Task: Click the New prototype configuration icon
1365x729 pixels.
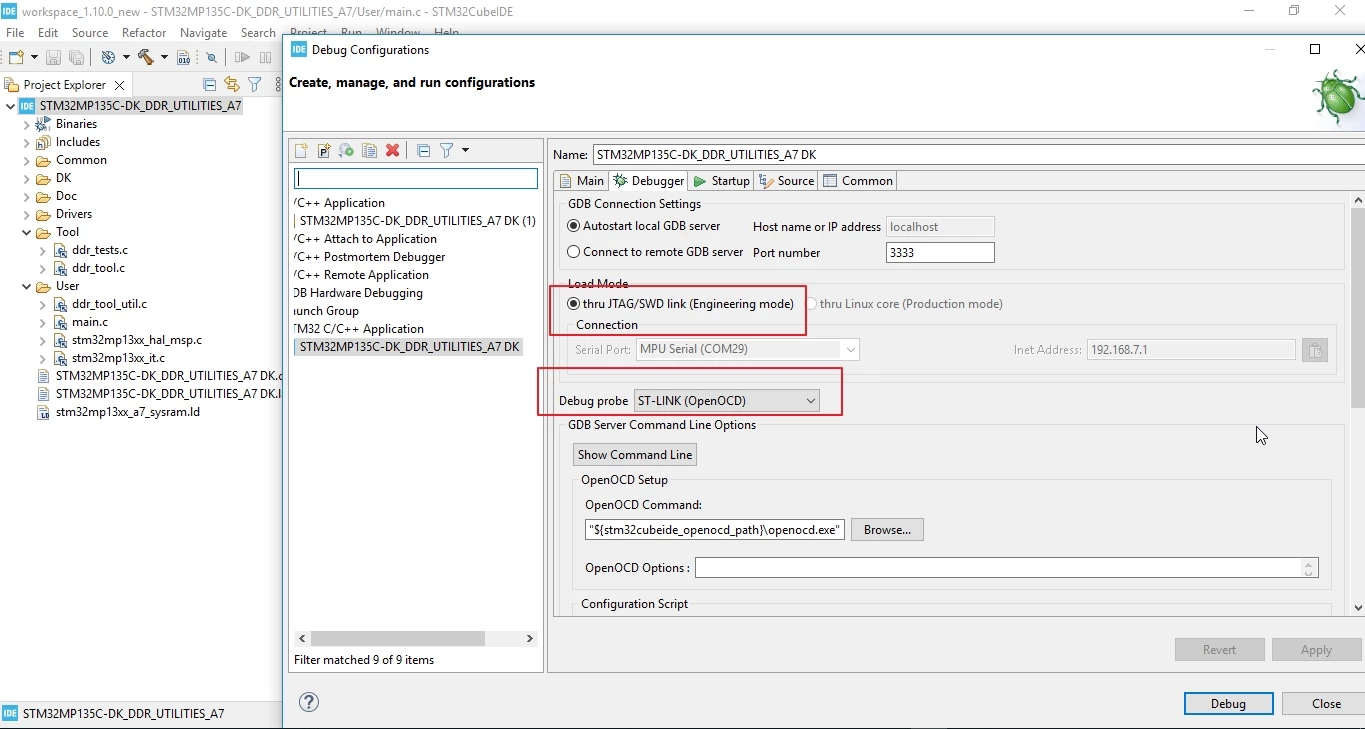Action: tap(324, 151)
